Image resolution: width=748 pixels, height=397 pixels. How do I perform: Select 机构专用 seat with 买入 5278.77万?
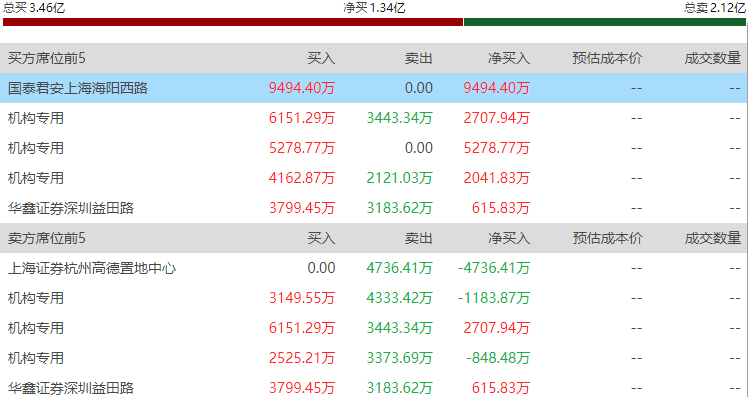[36, 148]
